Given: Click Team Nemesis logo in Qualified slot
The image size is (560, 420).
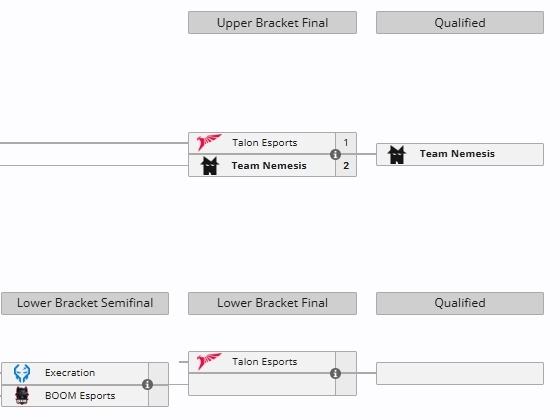Looking at the screenshot, I should click(397, 155).
